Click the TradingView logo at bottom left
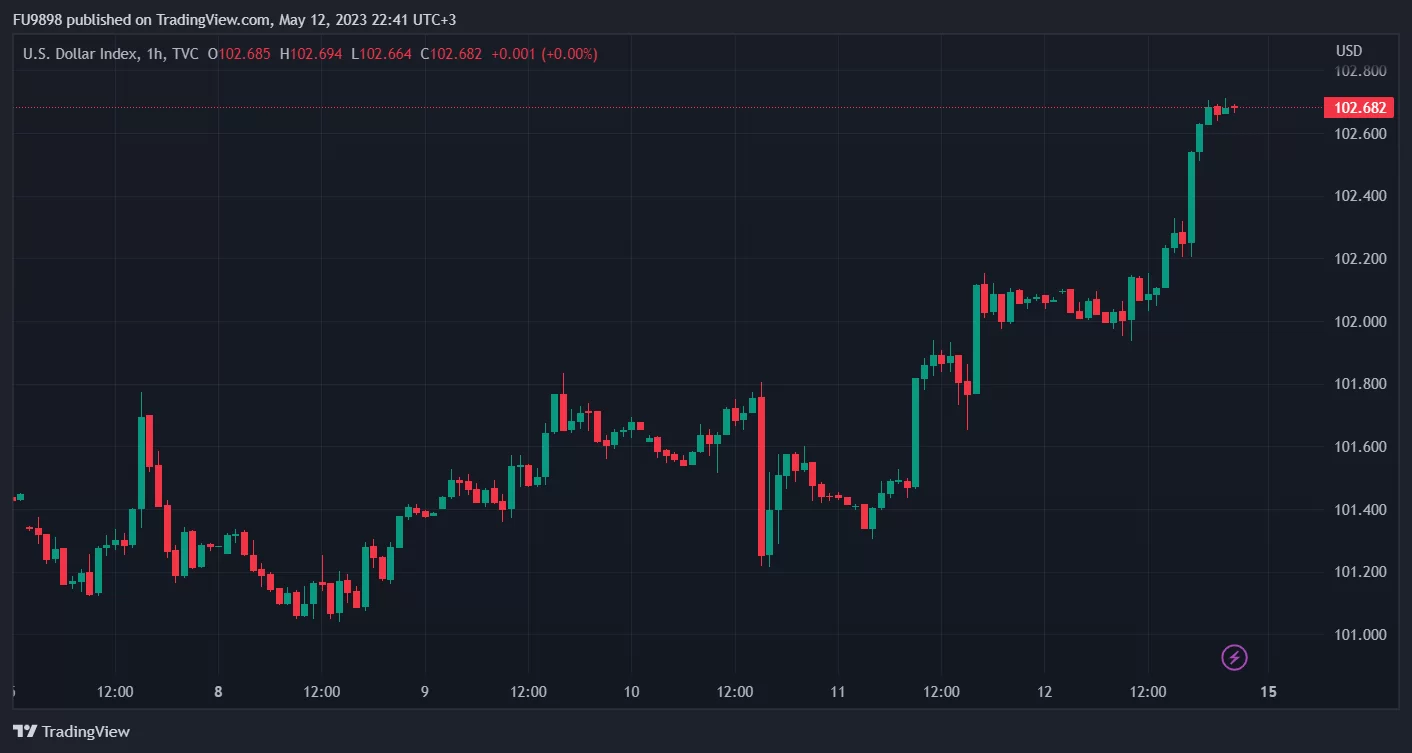The height and width of the screenshot is (753, 1412). pyautogui.click(x=72, y=731)
